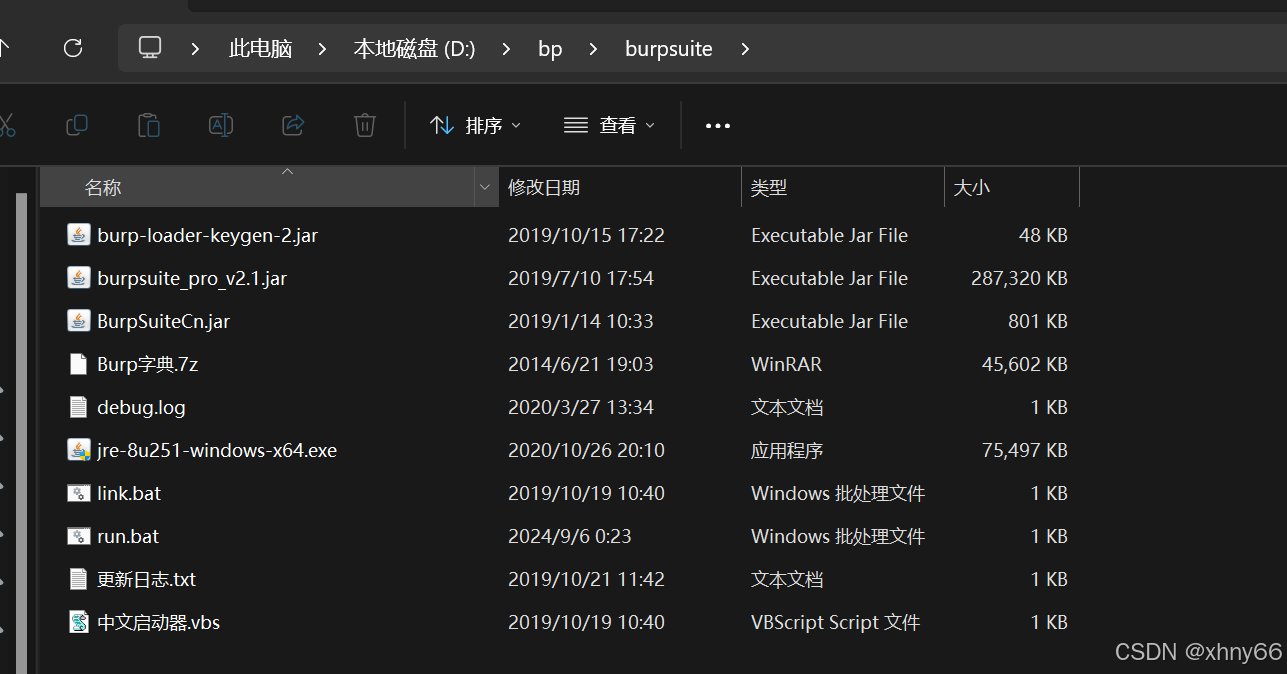The height and width of the screenshot is (674, 1287).
Task: Select BurpSuiteCn.jar file name
Action: coord(164,321)
